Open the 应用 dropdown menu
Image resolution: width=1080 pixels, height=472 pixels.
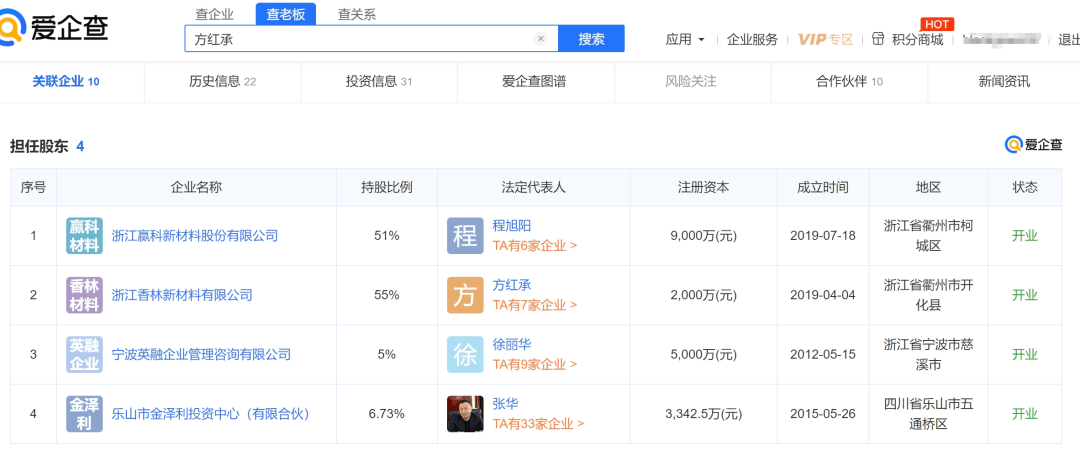[685, 39]
